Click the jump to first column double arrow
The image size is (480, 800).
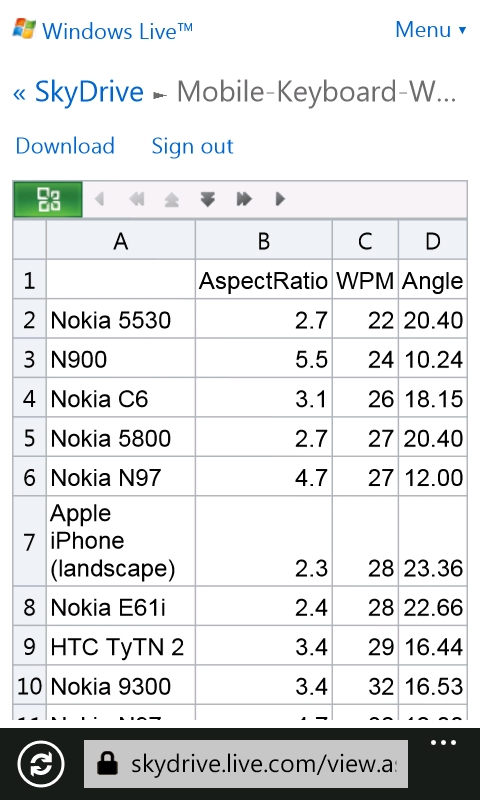click(x=136, y=199)
